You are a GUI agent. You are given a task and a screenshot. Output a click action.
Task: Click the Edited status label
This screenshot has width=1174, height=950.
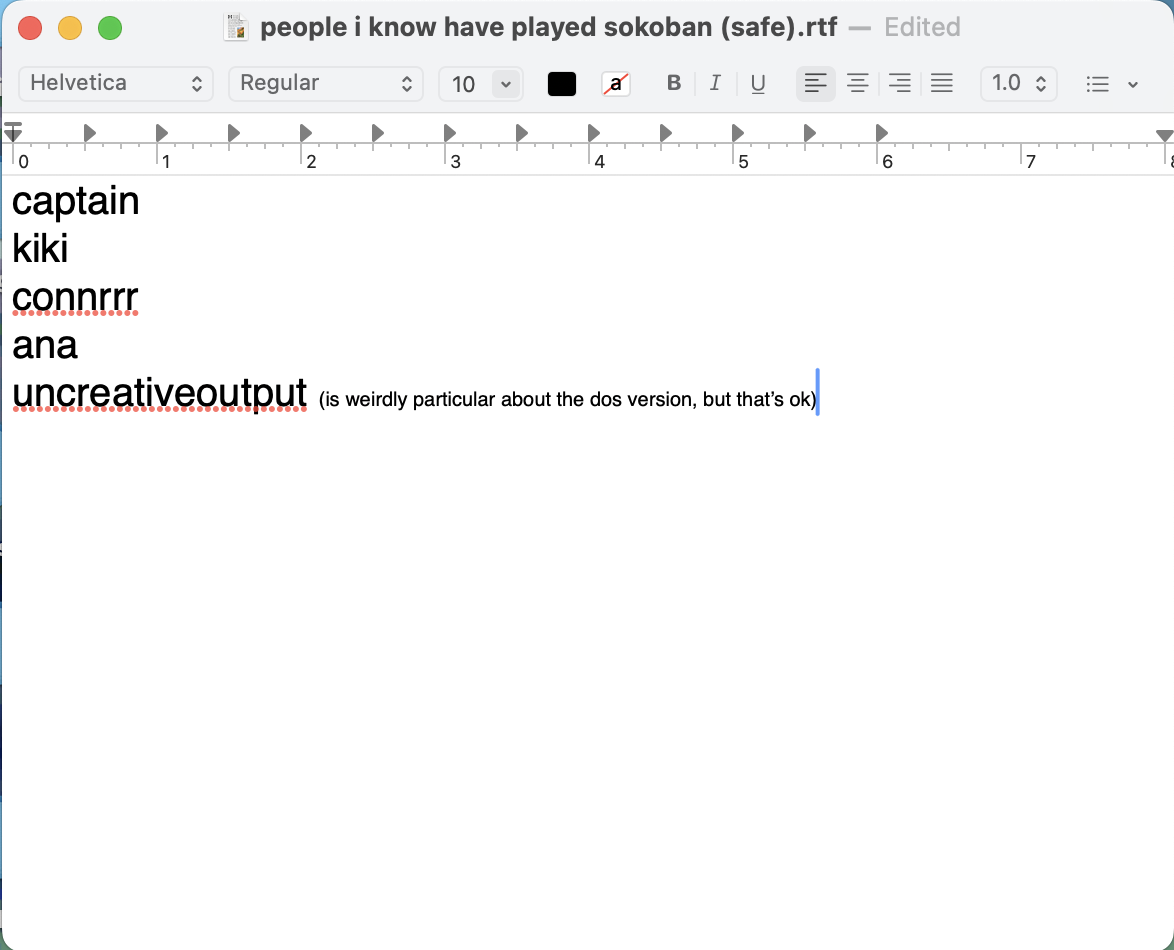point(922,28)
